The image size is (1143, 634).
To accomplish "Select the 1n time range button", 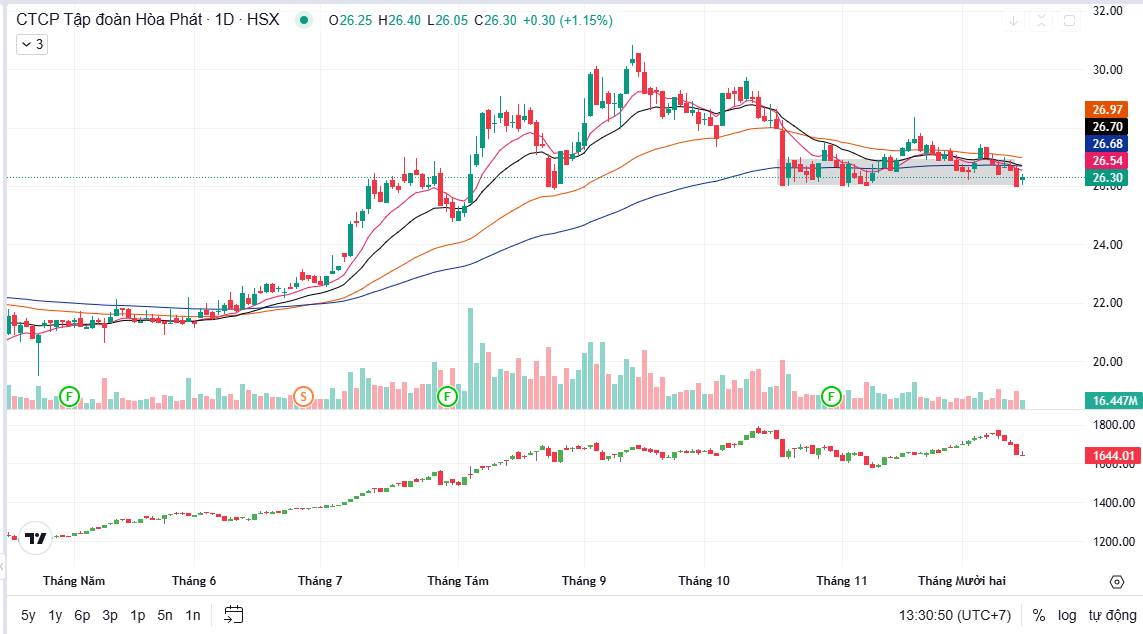I will point(192,615).
